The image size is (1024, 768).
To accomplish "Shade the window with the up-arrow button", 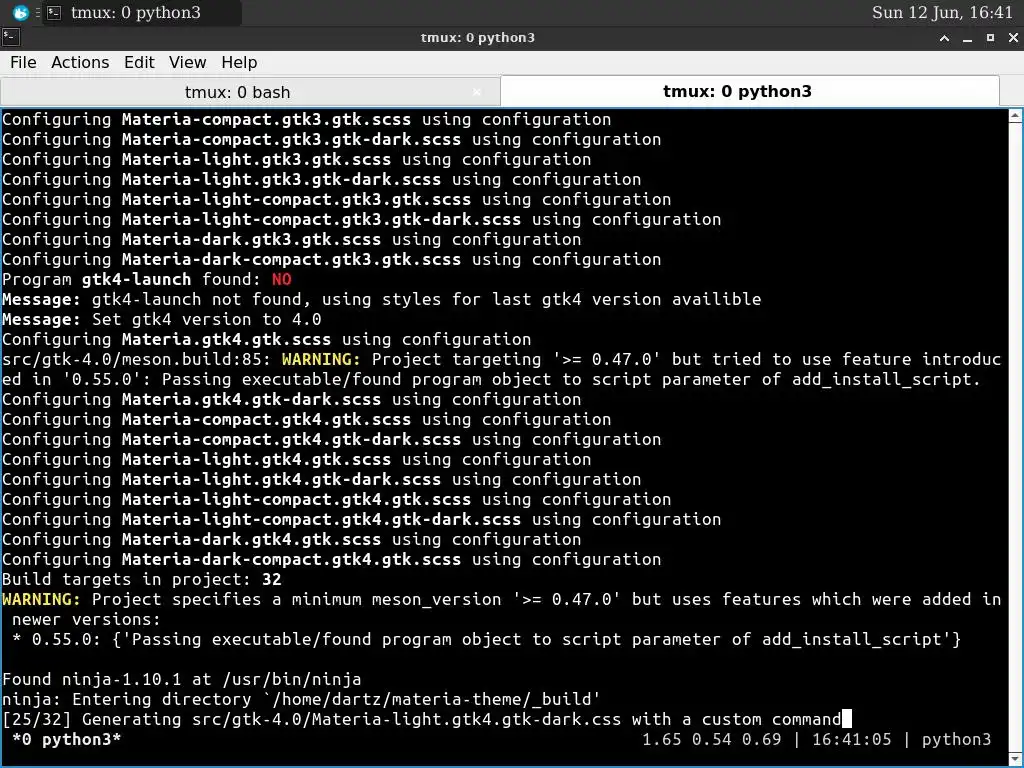I will click(944, 38).
